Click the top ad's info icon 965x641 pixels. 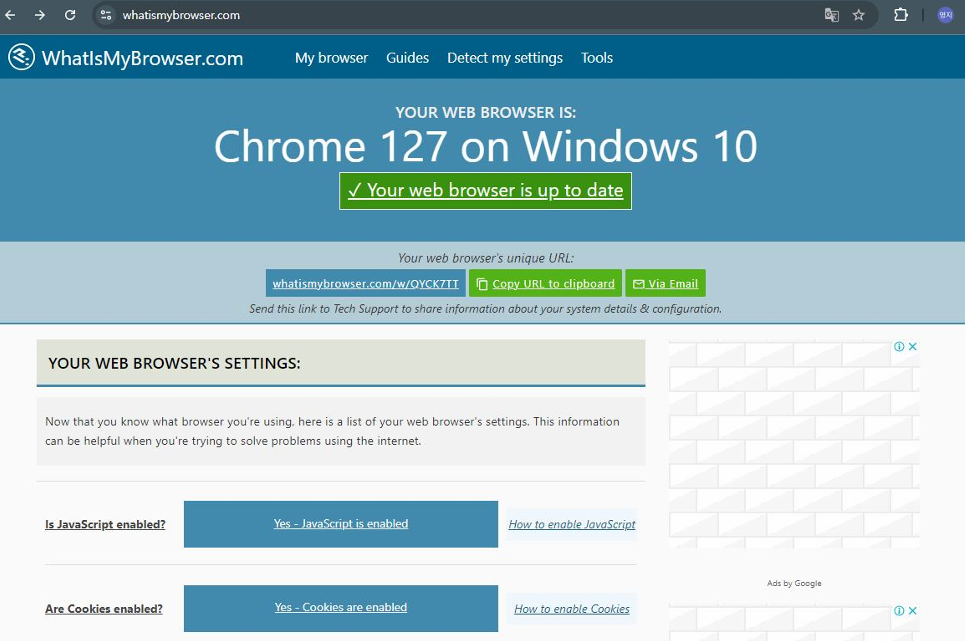[899, 346]
